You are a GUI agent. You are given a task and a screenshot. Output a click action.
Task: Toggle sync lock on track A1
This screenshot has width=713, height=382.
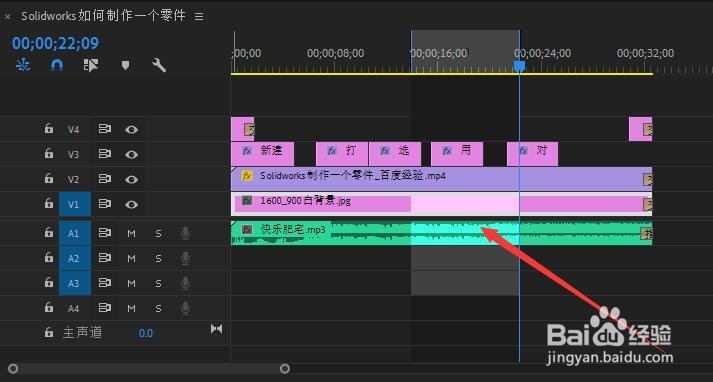[105, 233]
